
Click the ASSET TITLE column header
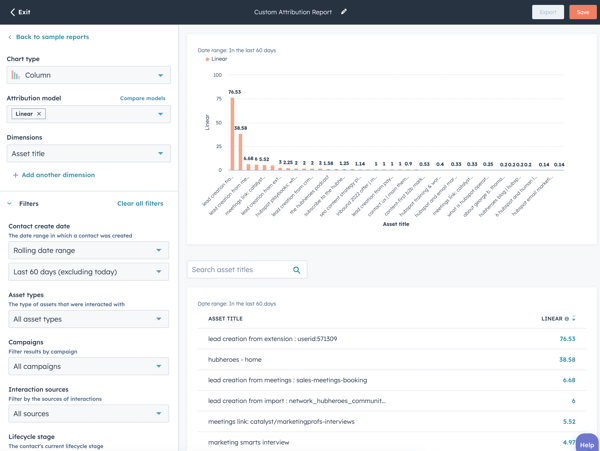point(225,319)
